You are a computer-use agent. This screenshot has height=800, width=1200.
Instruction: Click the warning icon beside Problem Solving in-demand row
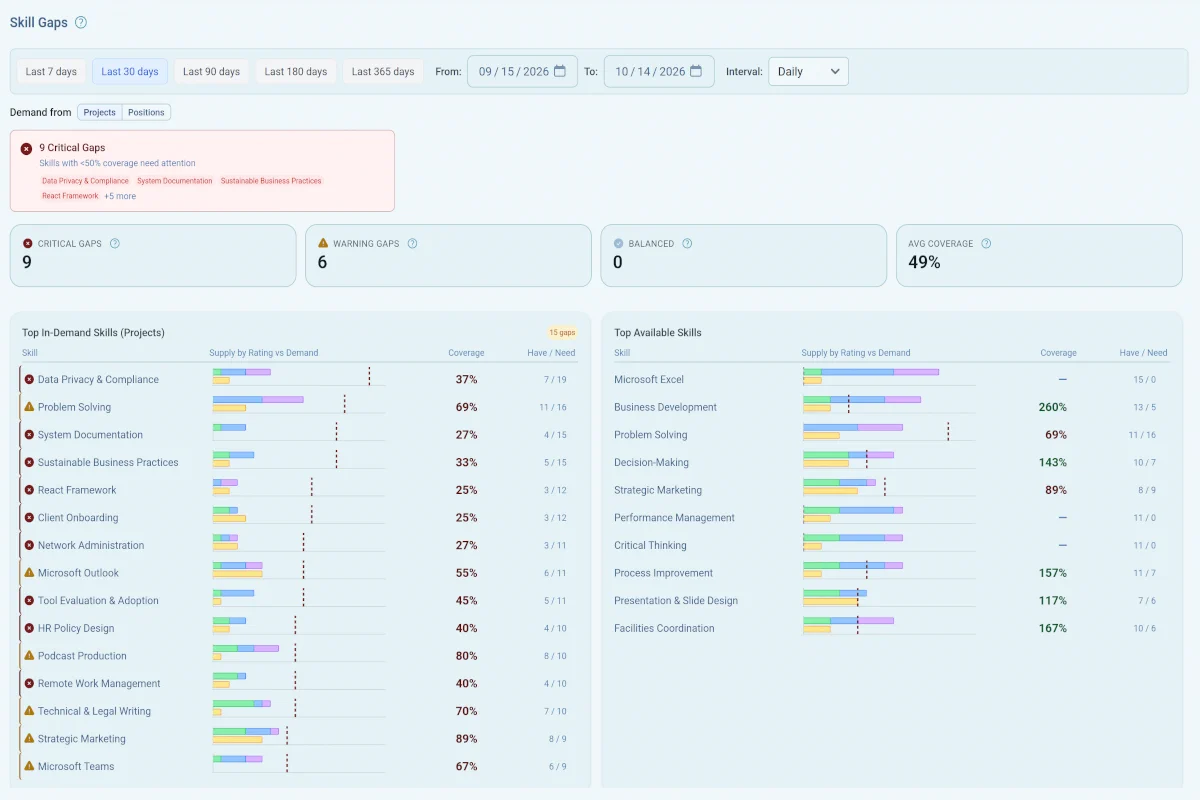29,407
